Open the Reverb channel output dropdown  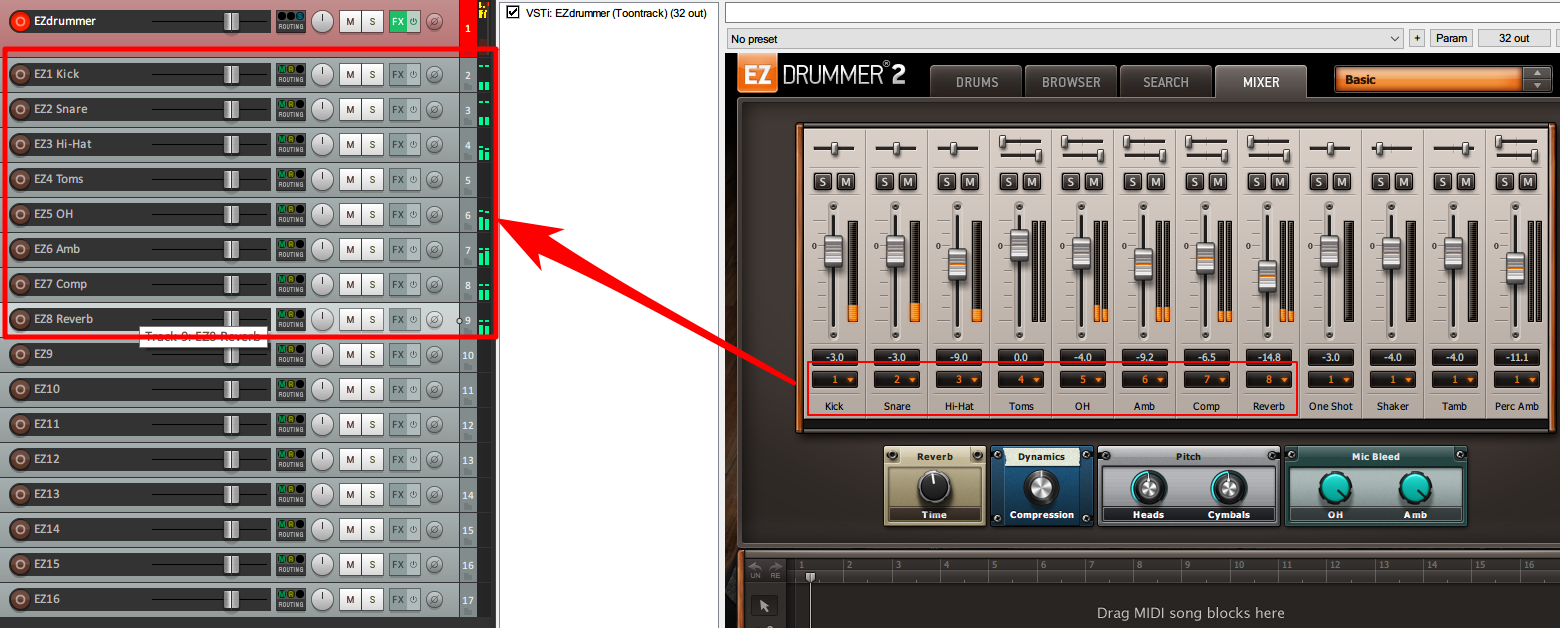(x=1268, y=380)
